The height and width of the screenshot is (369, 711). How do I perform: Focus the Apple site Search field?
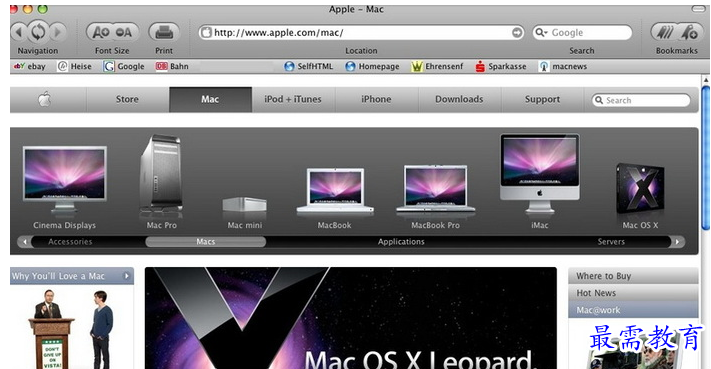click(641, 100)
